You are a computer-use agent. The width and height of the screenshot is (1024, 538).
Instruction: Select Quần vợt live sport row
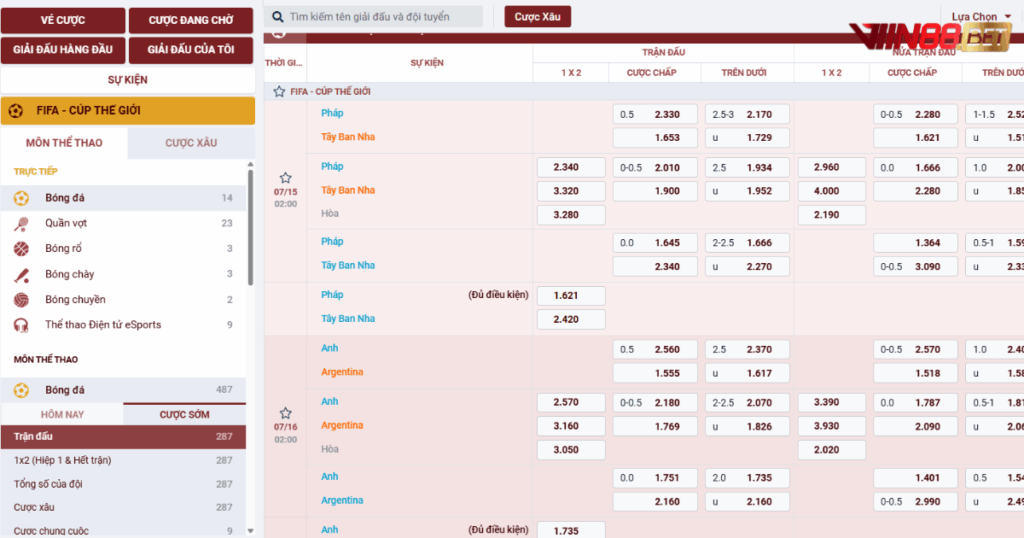point(123,223)
